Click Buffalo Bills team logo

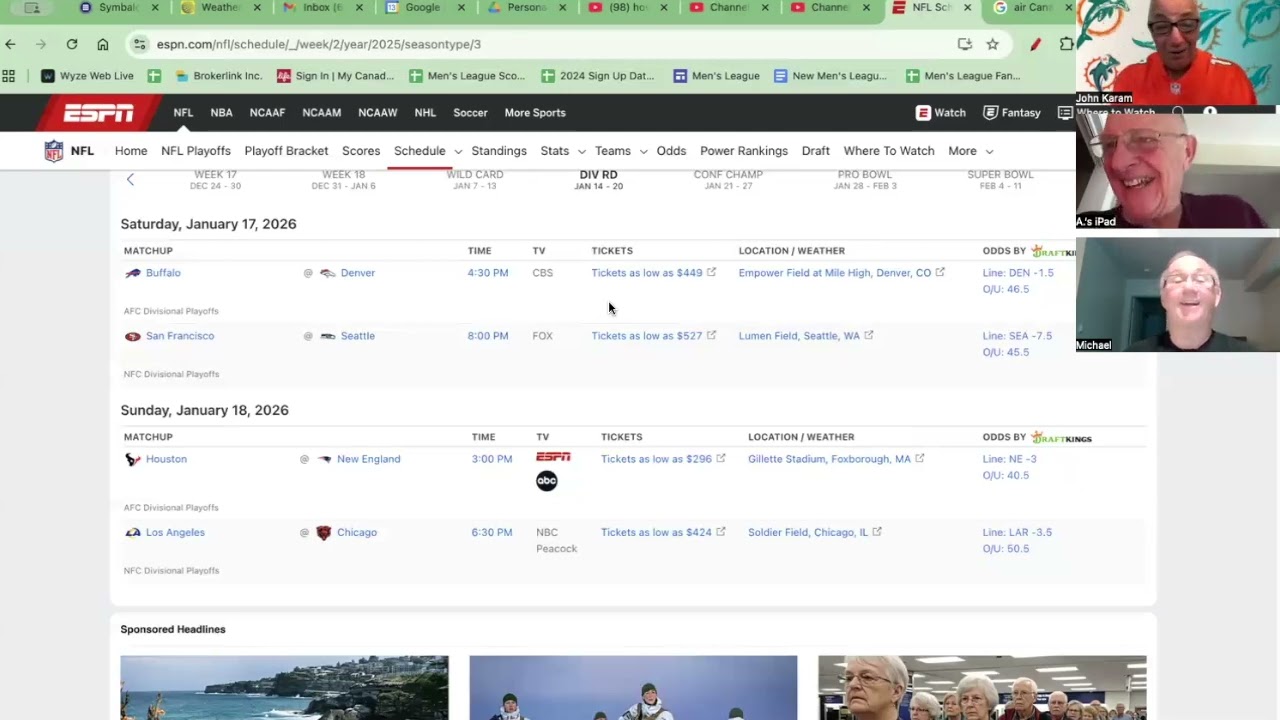[x=132, y=273]
